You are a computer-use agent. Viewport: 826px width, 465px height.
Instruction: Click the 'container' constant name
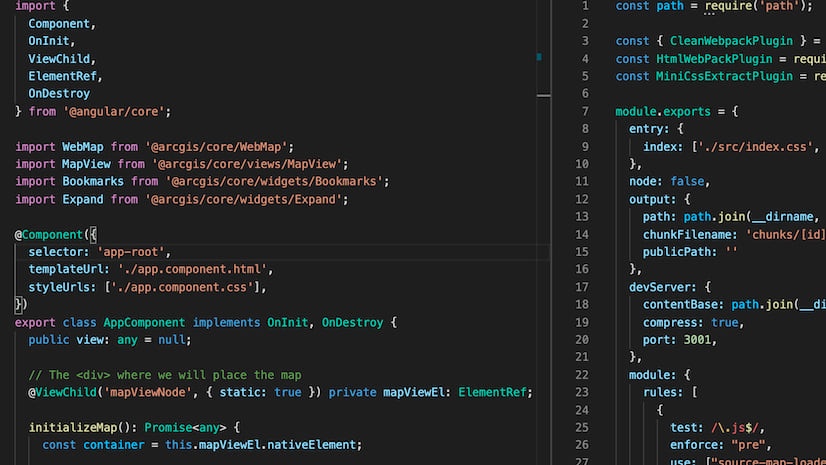[114, 446]
